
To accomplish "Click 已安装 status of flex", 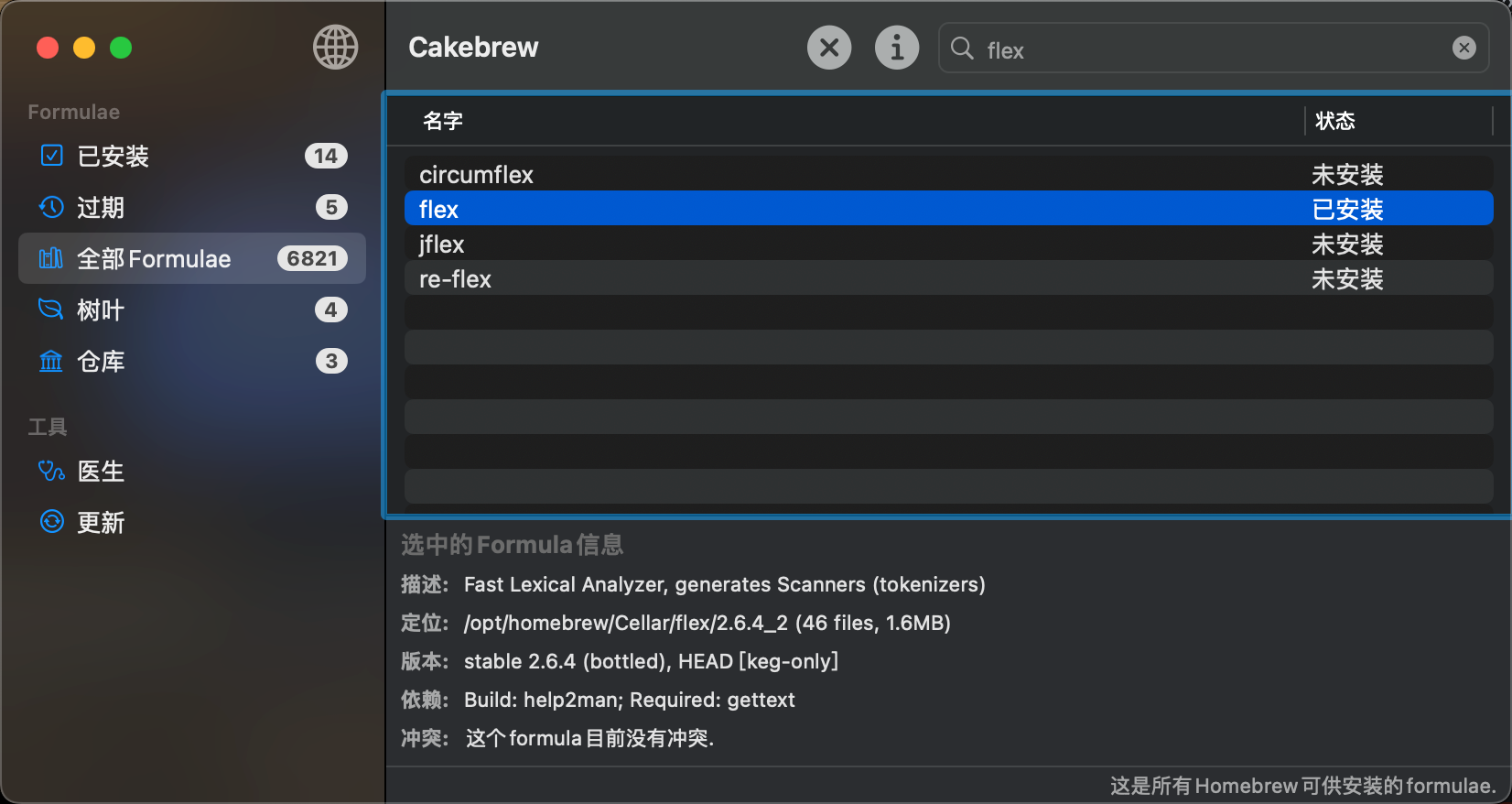I will [x=1347, y=209].
